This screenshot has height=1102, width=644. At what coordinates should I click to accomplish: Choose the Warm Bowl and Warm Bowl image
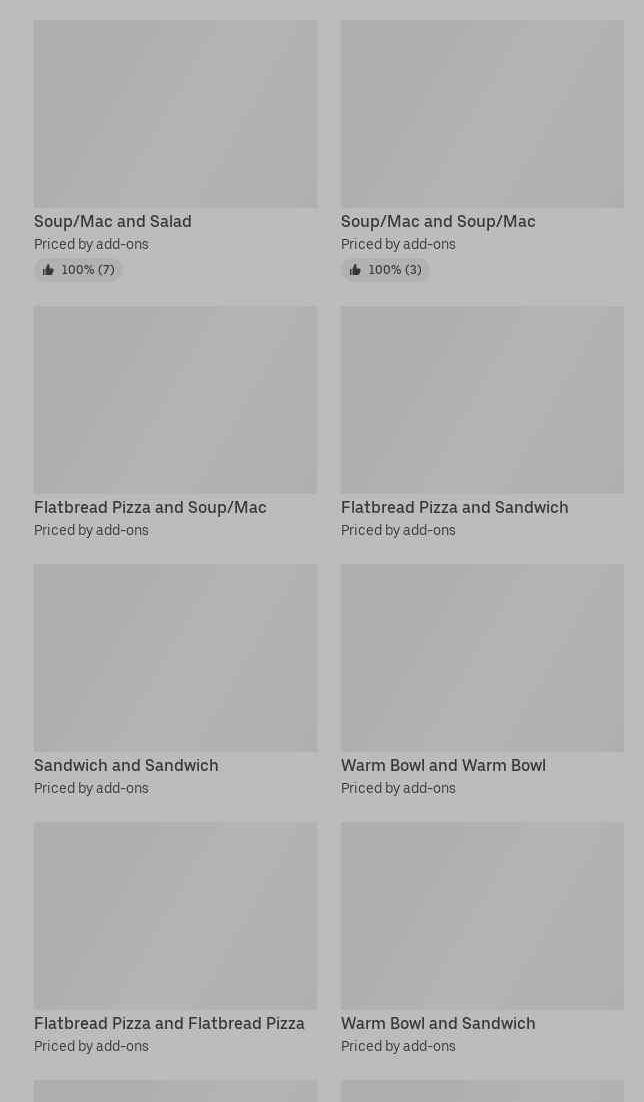(x=482, y=658)
